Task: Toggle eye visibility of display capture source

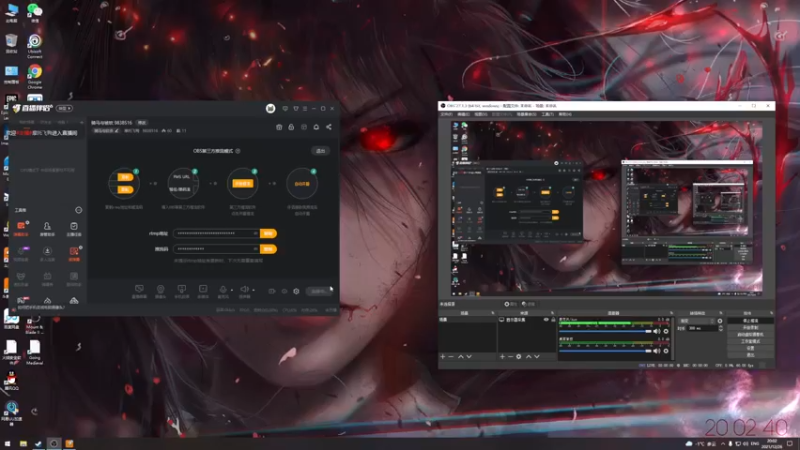Action: [546, 320]
